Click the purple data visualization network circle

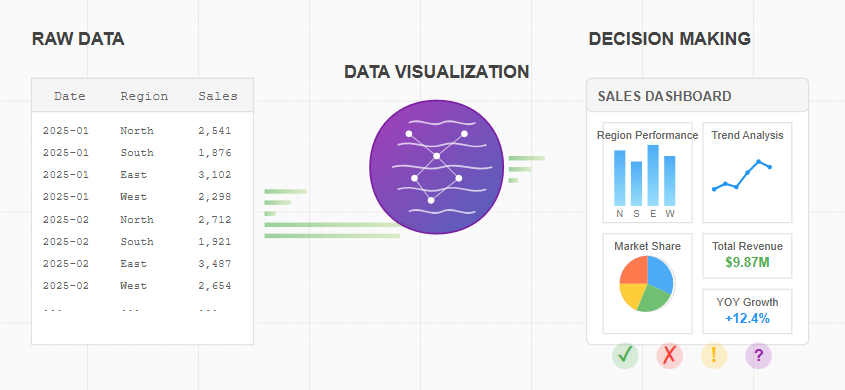[x=437, y=167]
